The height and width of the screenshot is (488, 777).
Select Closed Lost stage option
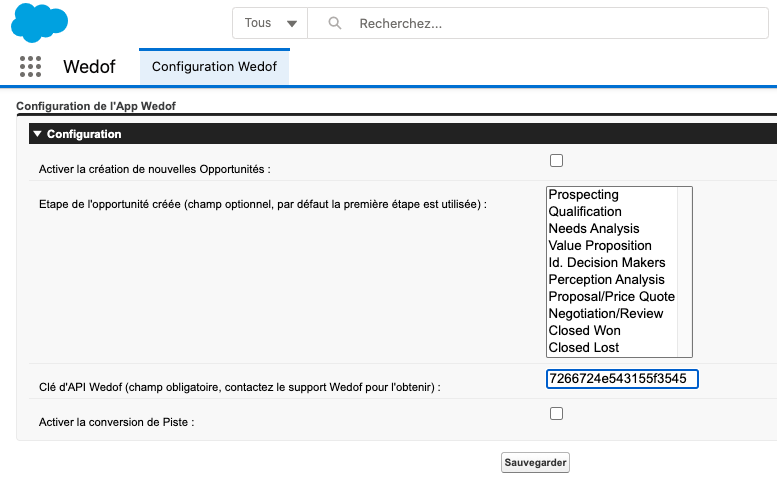(612, 347)
